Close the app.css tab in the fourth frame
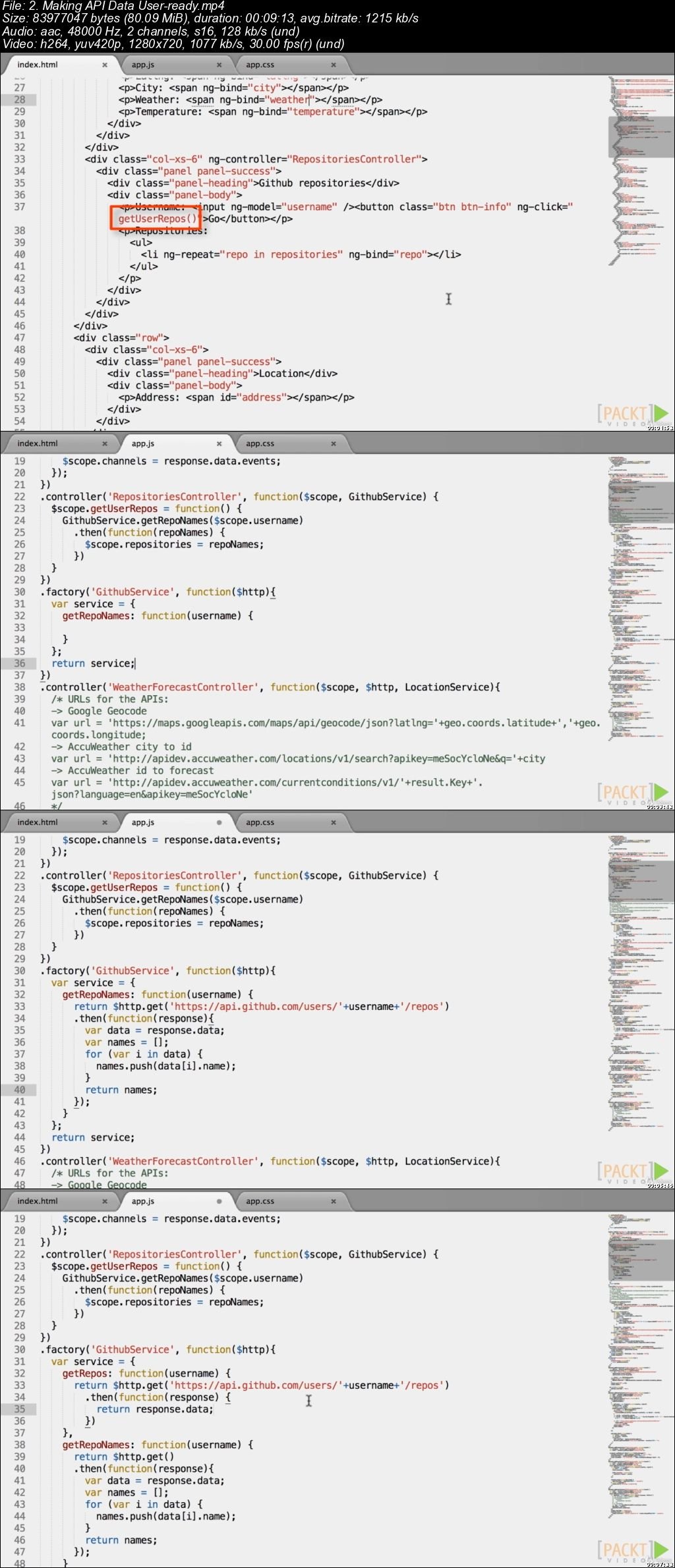 (334, 1201)
